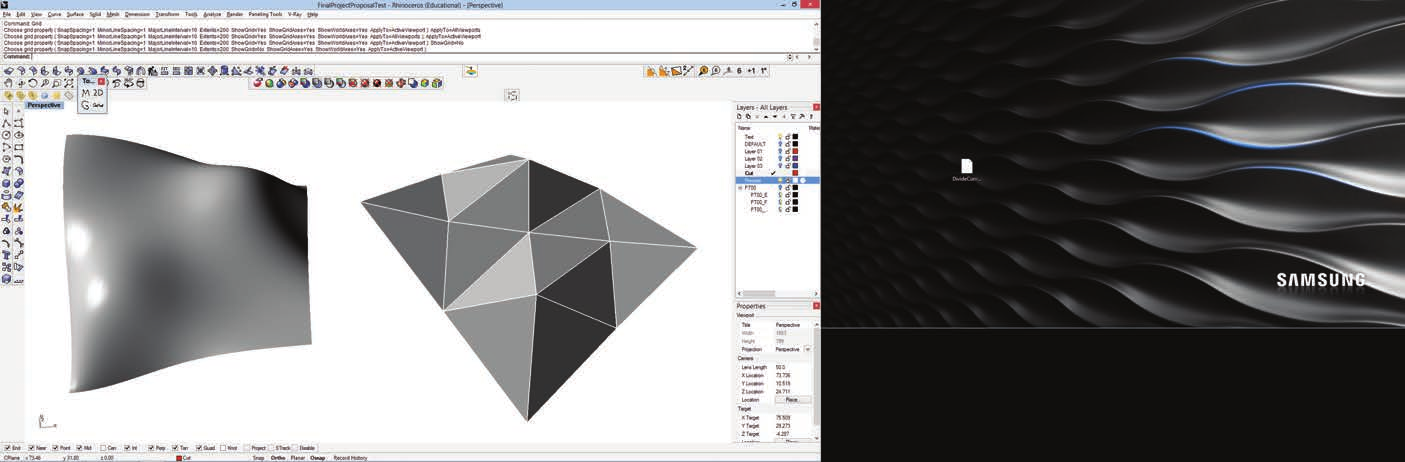Click the lock icon in top-right toolbar
This screenshot has width=1405, height=462.
650,72
